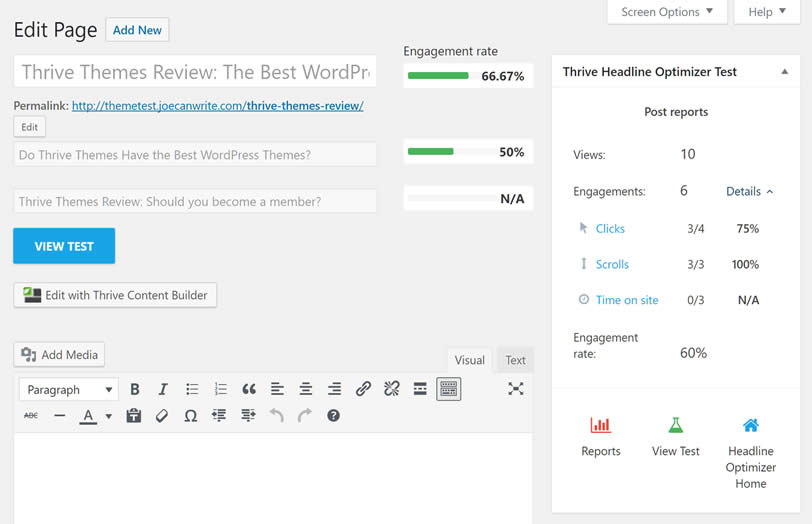Image resolution: width=812 pixels, height=524 pixels.
Task: Clear formatting with the eraser icon
Action: 162,415
